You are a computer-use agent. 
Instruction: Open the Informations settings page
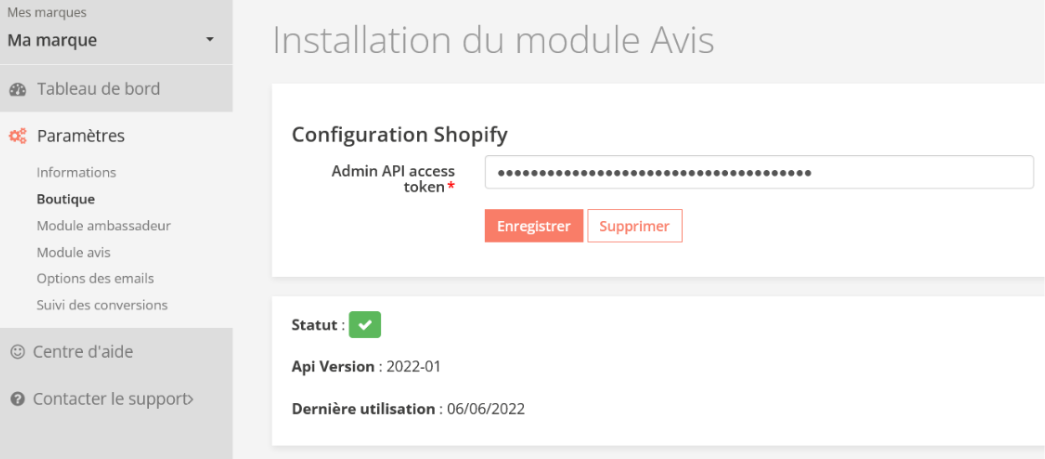[76, 172]
